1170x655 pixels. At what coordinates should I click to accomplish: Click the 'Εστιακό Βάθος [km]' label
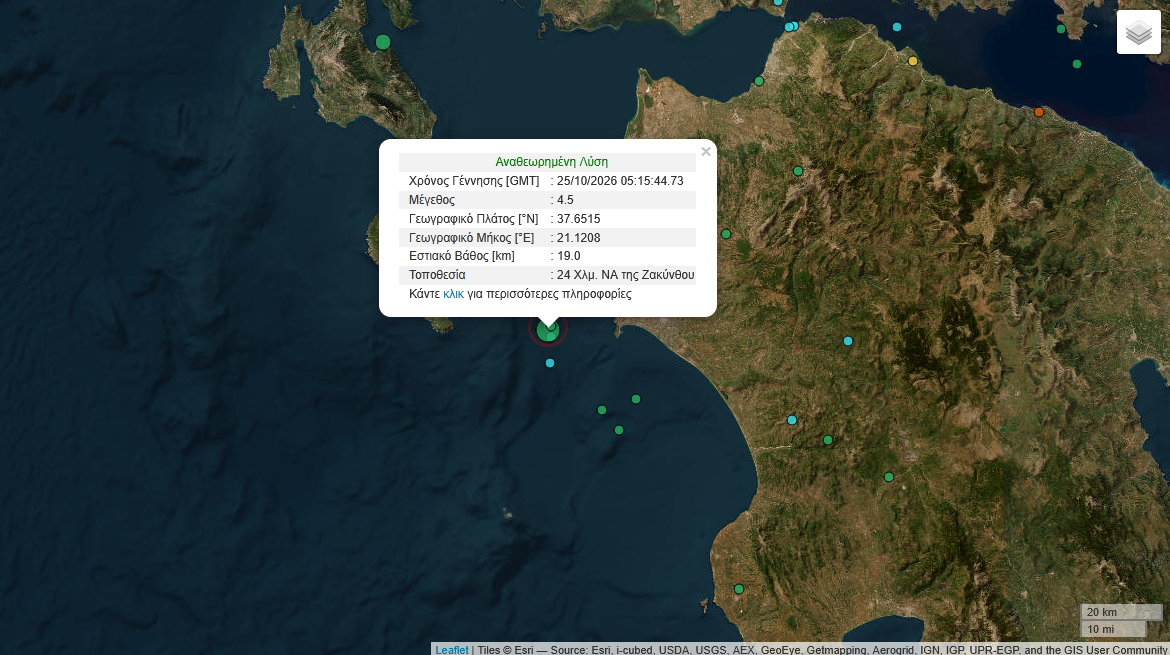(462, 256)
